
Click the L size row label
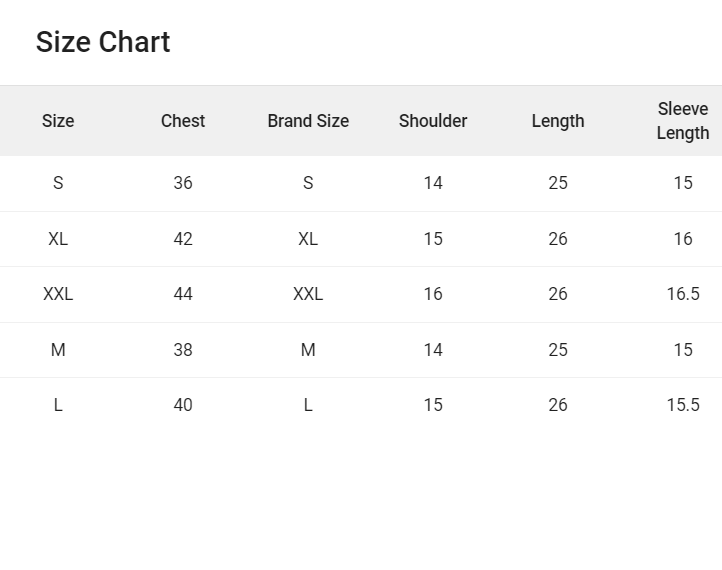(x=58, y=405)
